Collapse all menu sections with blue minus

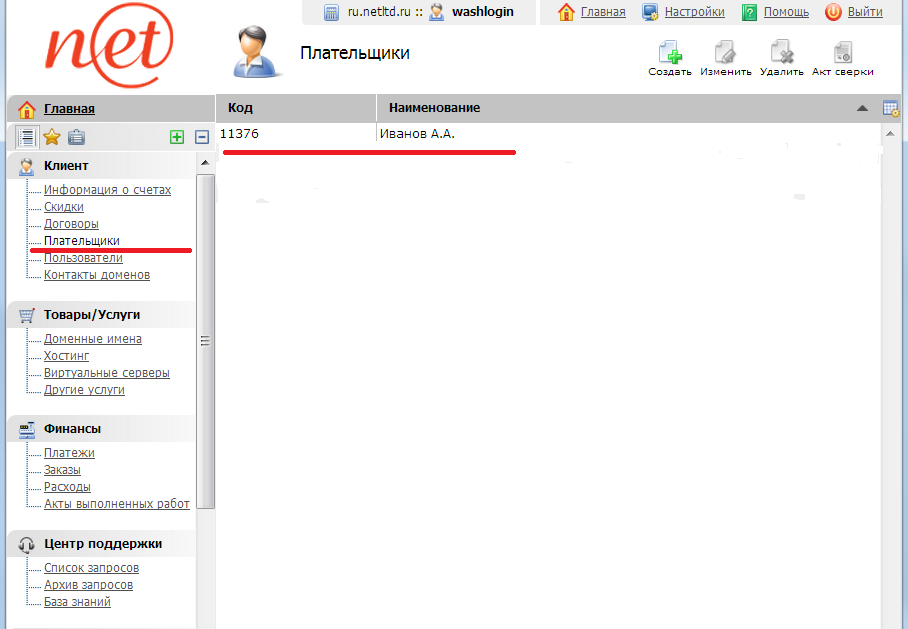pos(201,137)
